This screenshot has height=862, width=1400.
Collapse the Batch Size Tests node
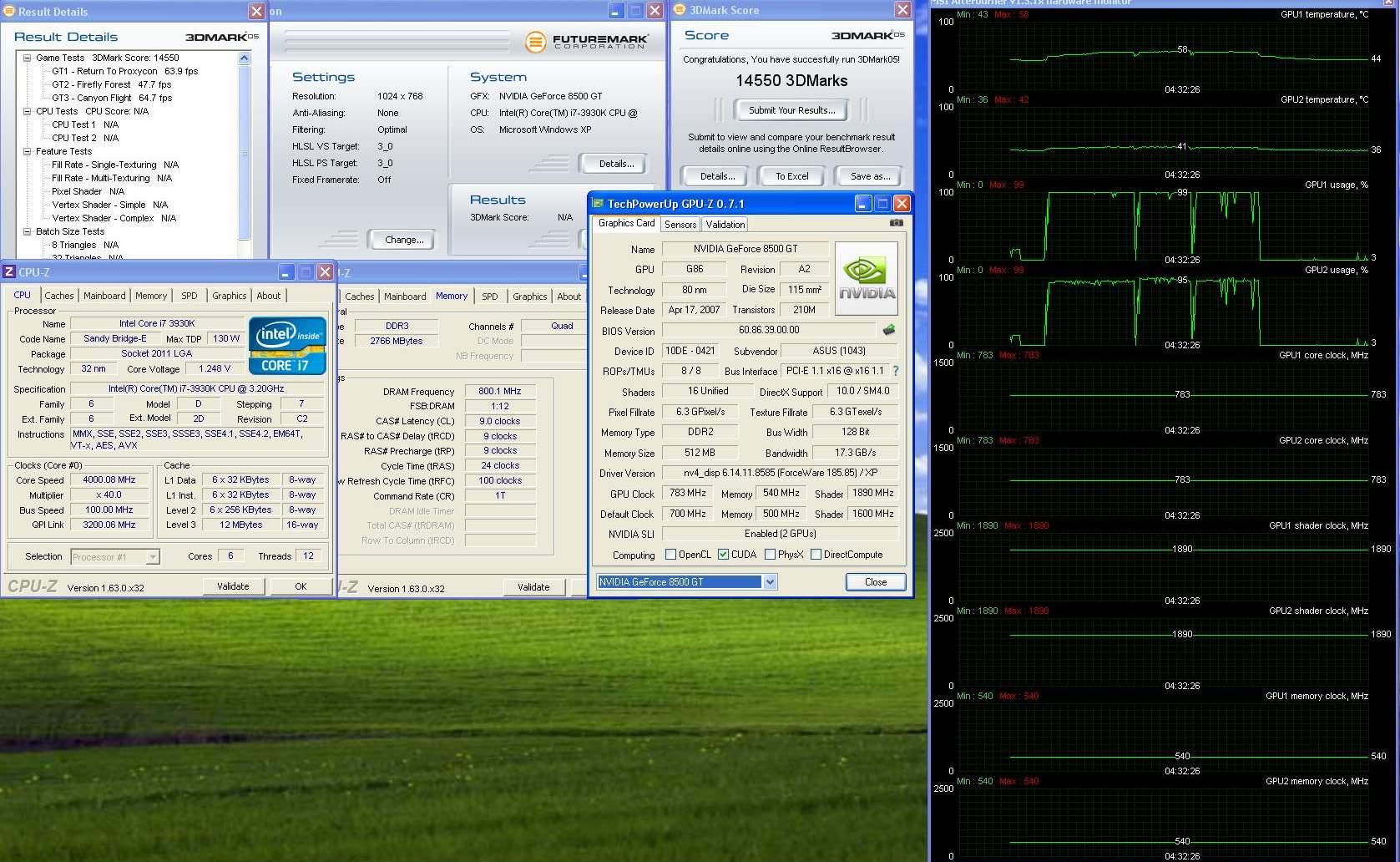27,231
